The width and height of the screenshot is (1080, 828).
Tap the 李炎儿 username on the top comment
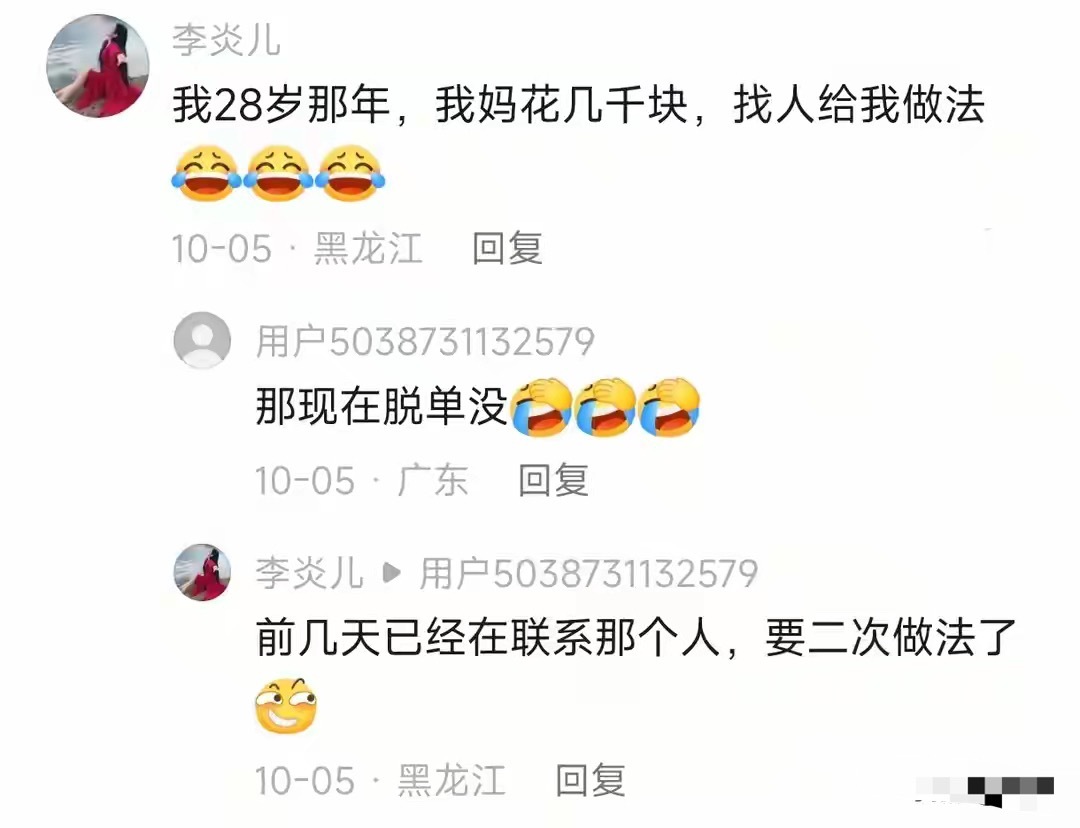(x=226, y=40)
